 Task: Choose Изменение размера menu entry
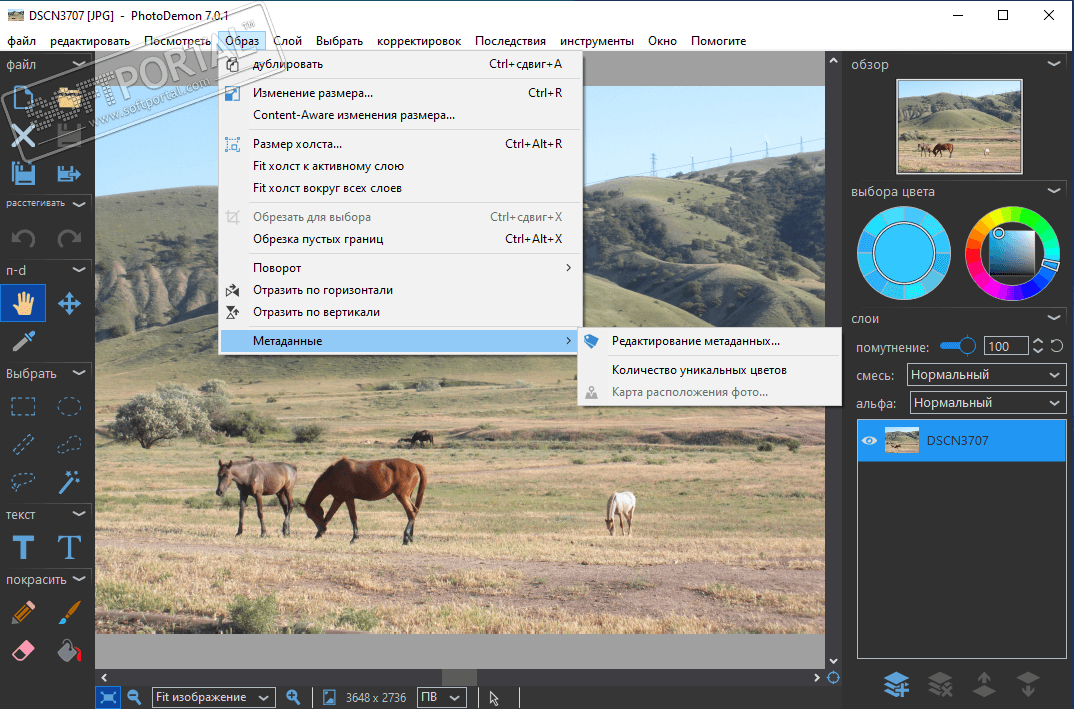pyautogui.click(x=400, y=93)
